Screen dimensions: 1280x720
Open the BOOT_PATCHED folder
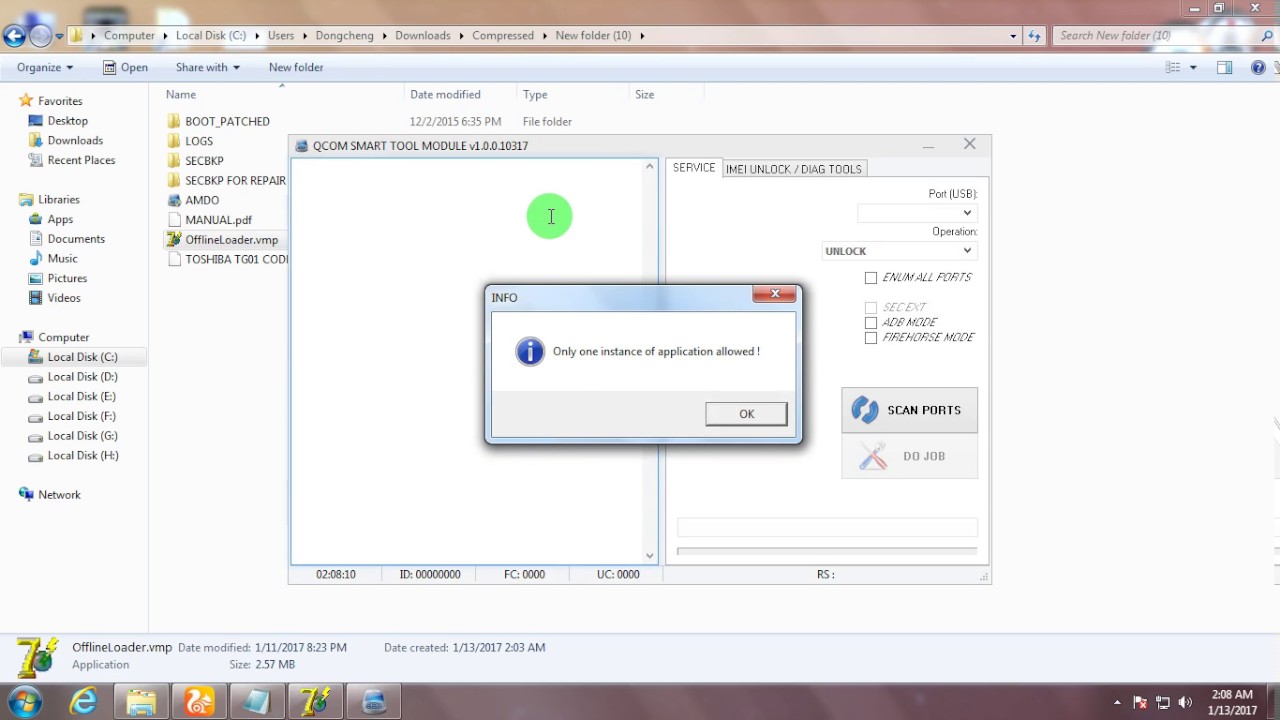tap(227, 121)
